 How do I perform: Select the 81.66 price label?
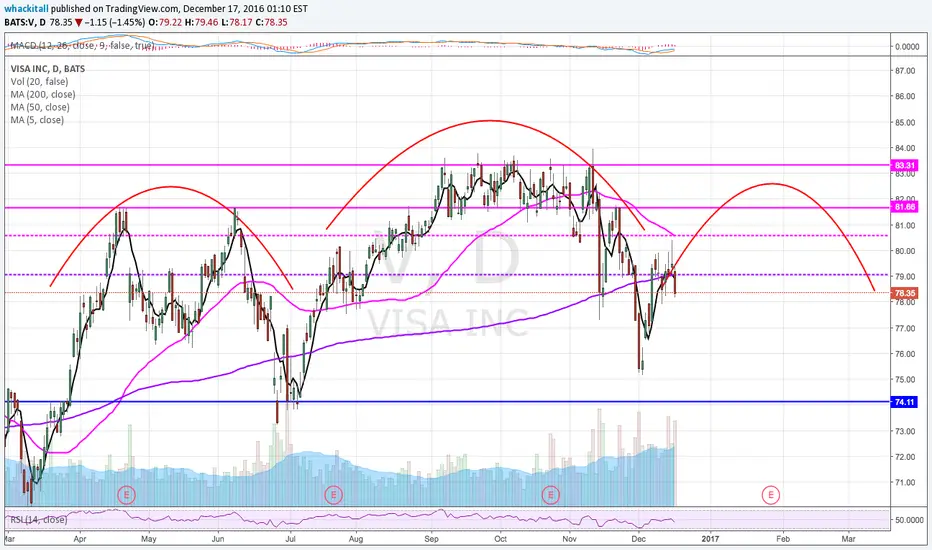pyautogui.click(x=904, y=207)
